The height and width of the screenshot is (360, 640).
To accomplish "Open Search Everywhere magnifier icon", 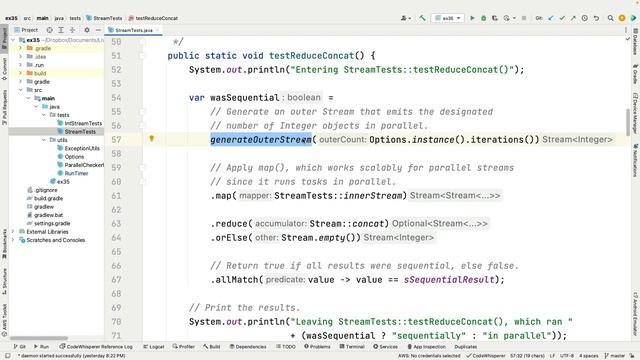I will tap(611, 18).
